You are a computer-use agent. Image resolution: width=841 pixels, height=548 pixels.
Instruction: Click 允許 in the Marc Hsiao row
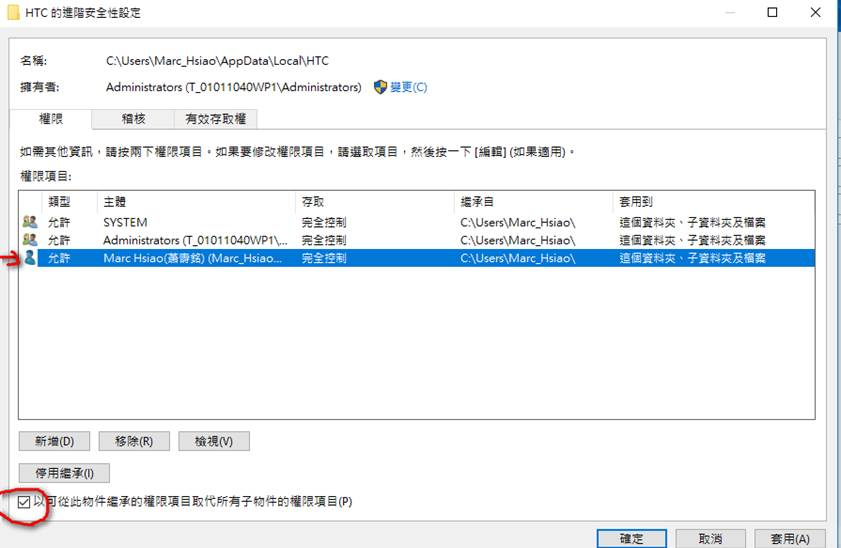click(59, 258)
